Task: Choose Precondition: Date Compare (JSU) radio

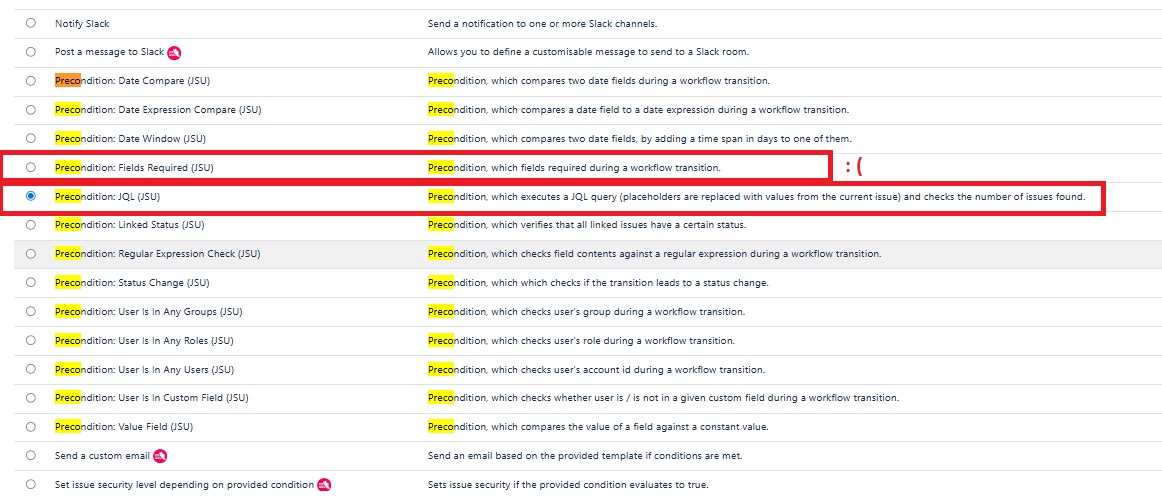Action: click(x=30, y=81)
